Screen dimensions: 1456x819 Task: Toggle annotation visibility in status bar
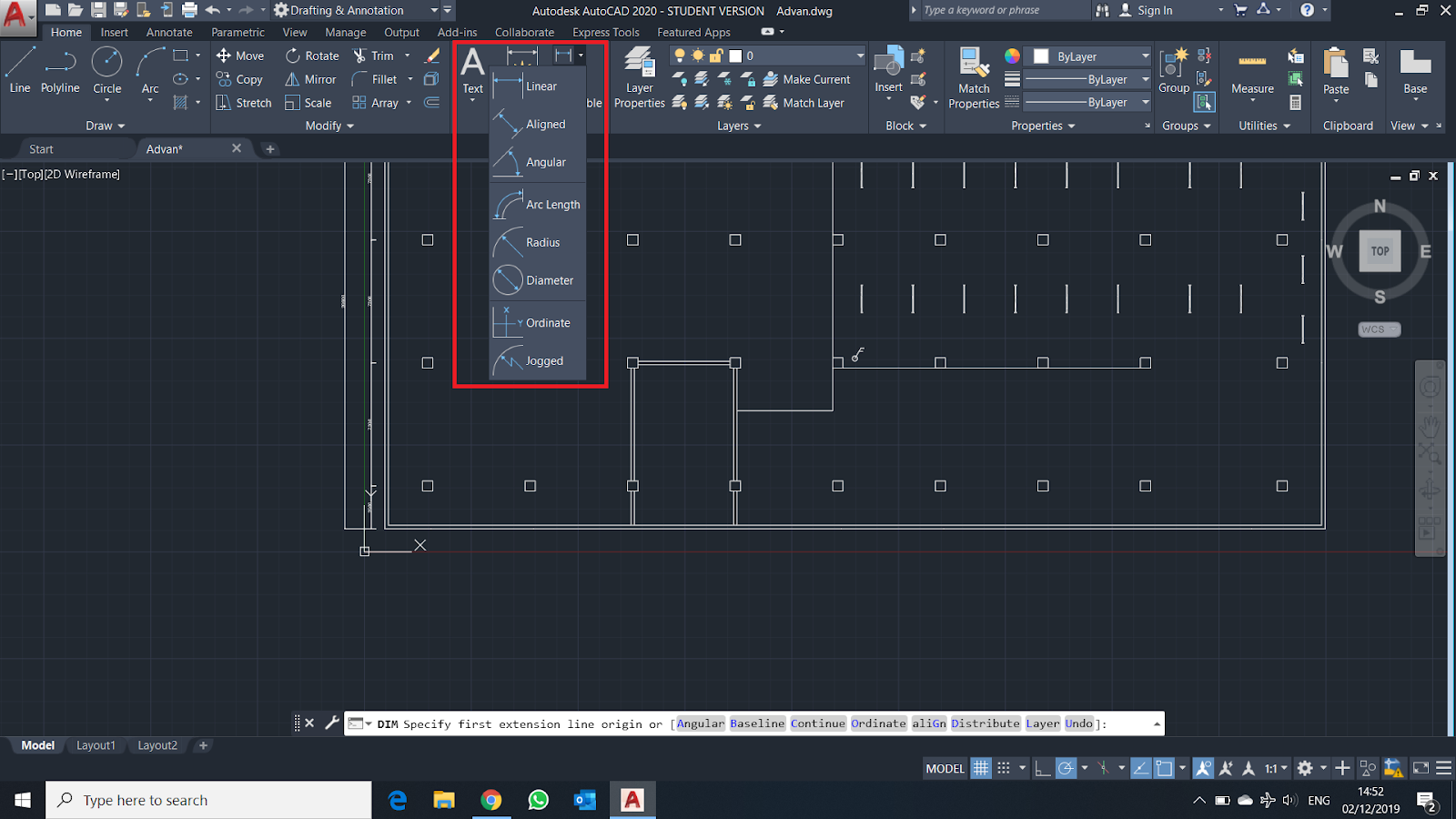[x=1203, y=768]
